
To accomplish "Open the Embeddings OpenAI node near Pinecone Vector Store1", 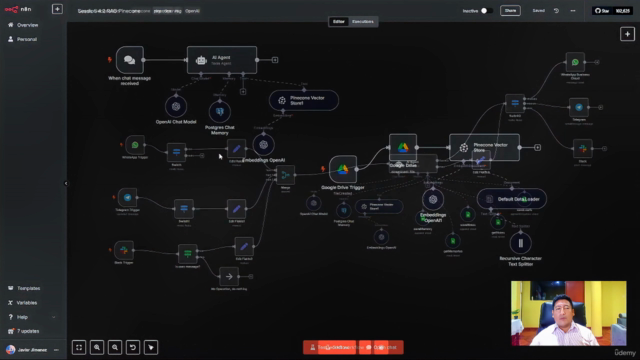I will coord(263,144).
